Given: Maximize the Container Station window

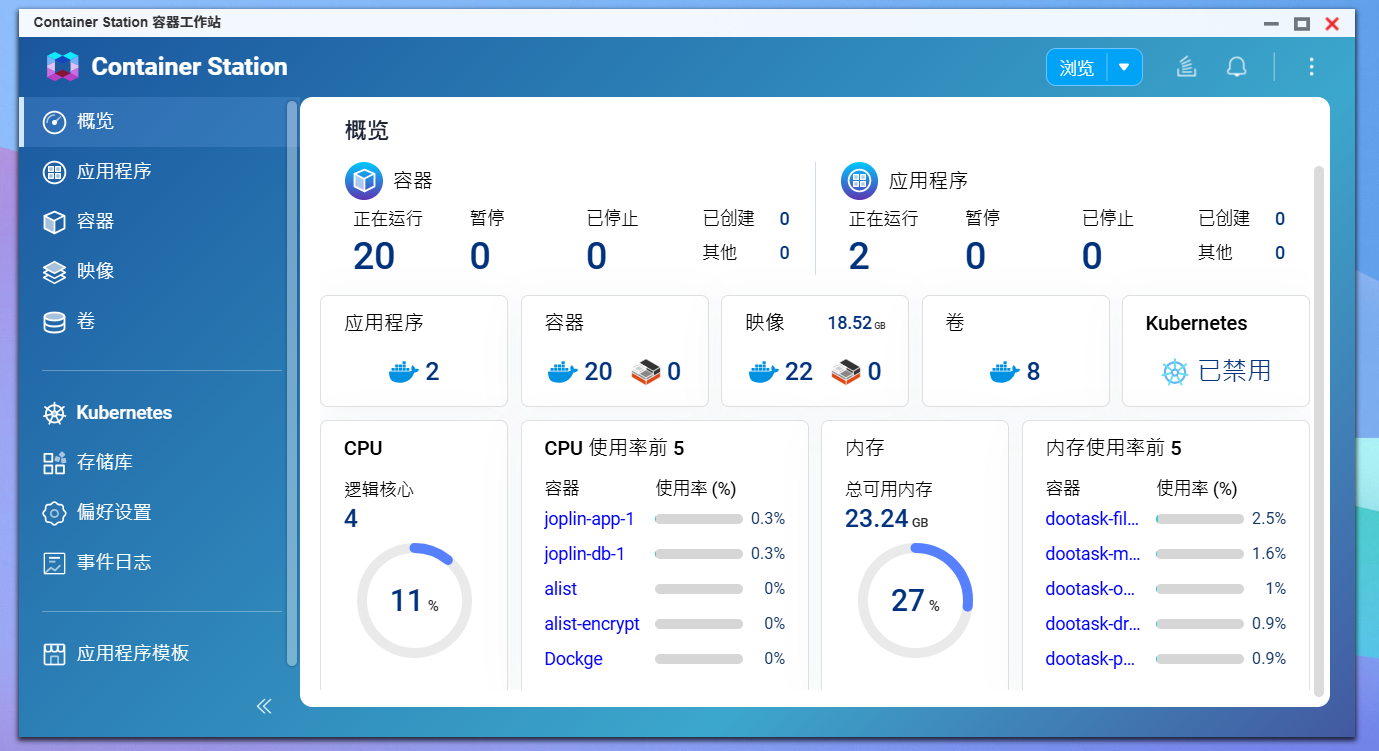Looking at the screenshot, I should [x=1301, y=23].
